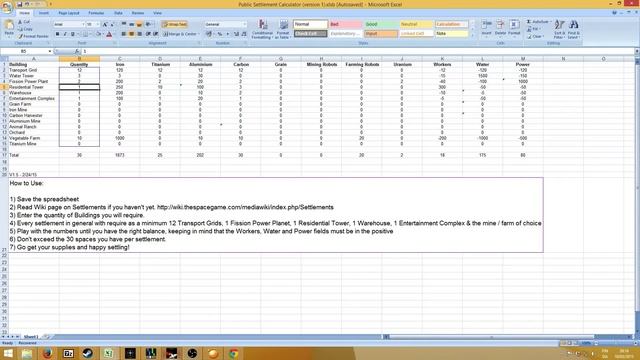The width and height of the screenshot is (640, 360).
Task: Open Format as Table gallery
Action: pos(283,29)
